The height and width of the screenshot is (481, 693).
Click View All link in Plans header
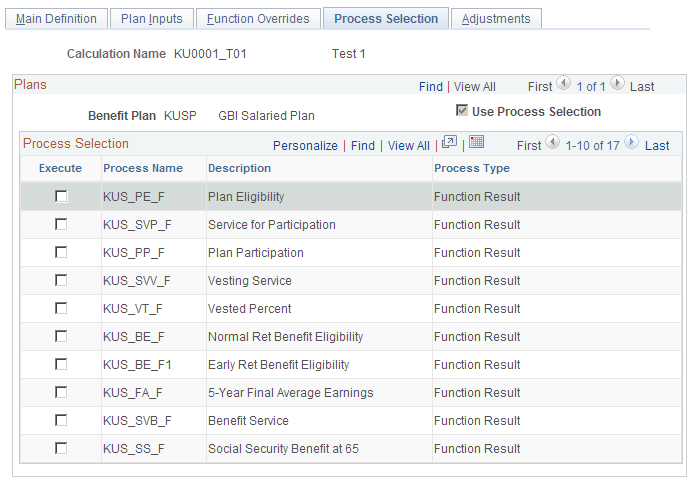pyautogui.click(x=475, y=87)
